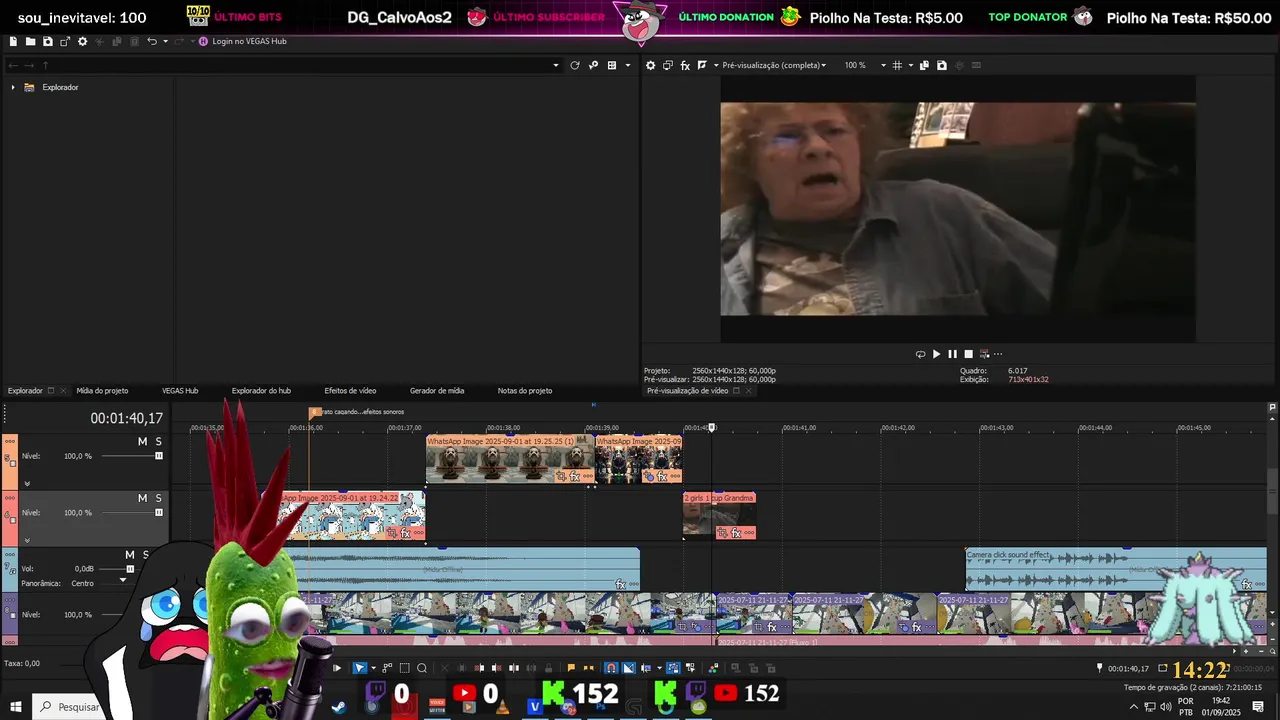Open event FX on Grandma clip
This screenshot has width=1280, height=720.
[x=736, y=534]
